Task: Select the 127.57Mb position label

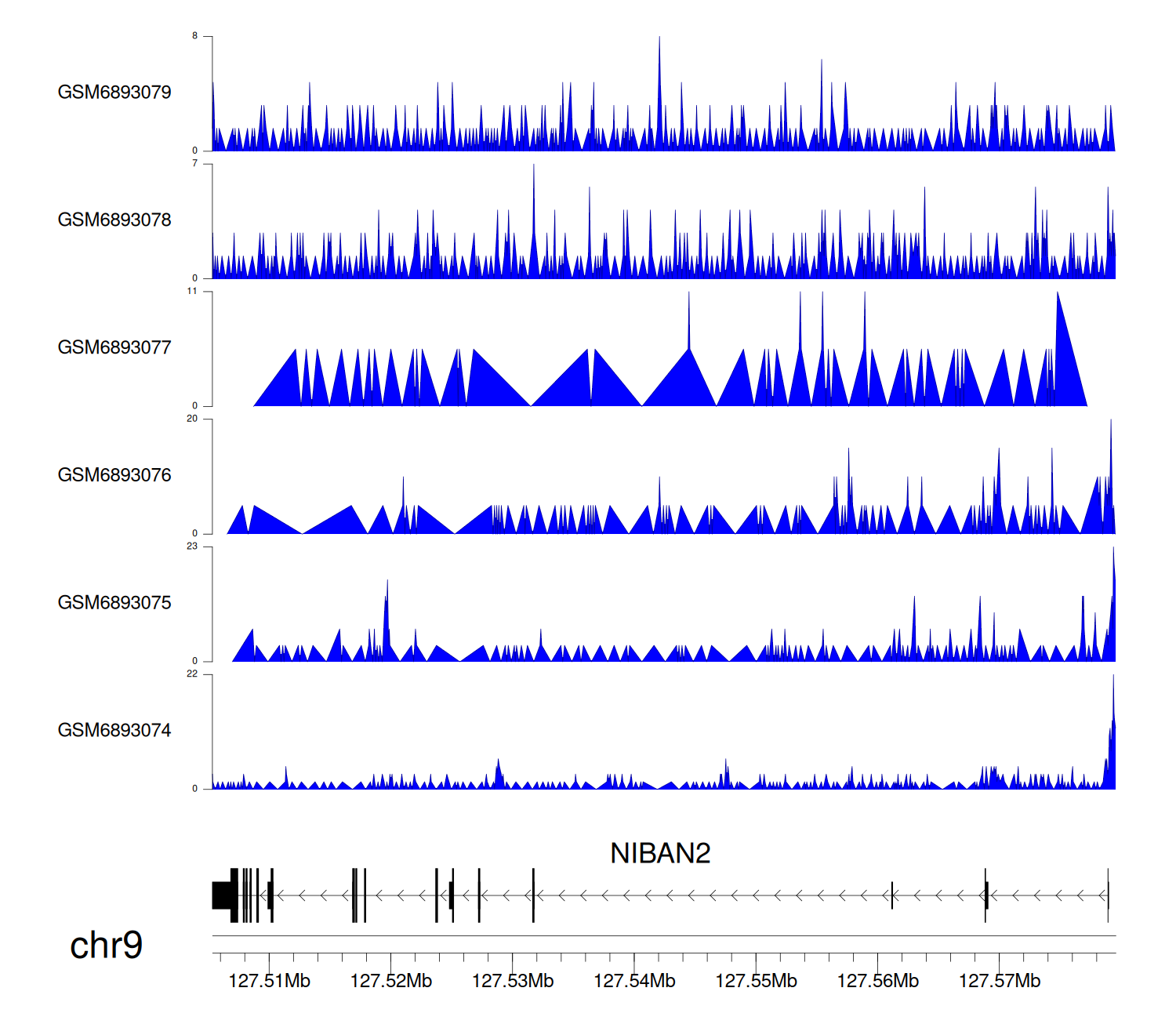Action: (999, 981)
